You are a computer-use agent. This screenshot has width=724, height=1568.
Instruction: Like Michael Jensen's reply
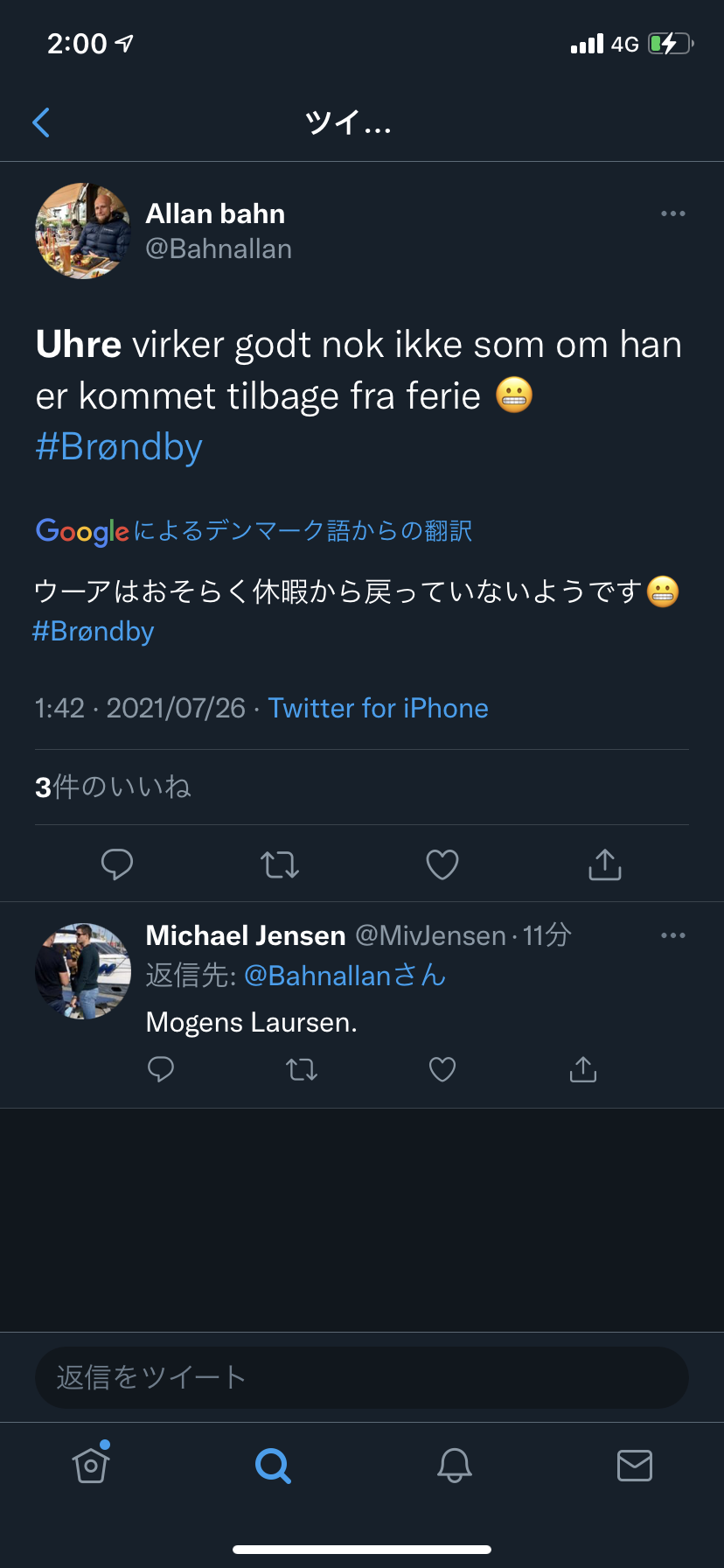click(442, 1069)
